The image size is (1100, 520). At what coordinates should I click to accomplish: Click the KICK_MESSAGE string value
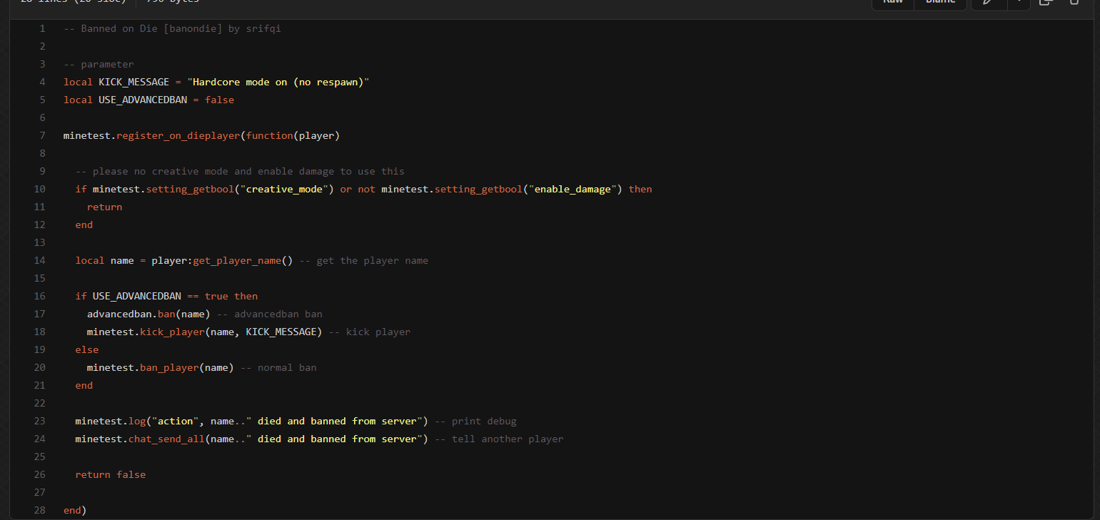[278, 82]
